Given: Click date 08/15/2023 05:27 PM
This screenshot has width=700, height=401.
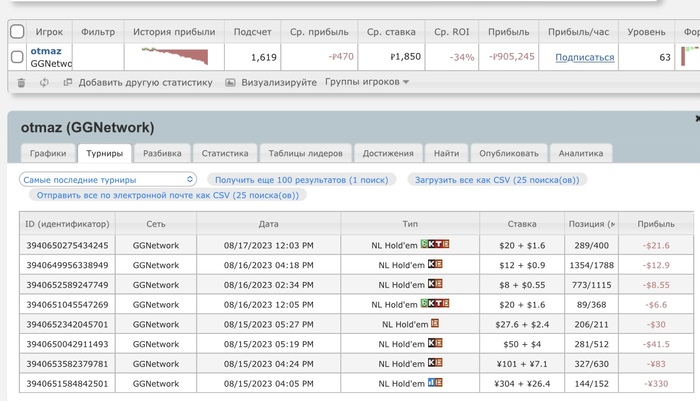Looking at the screenshot, I should pos(268,324).
